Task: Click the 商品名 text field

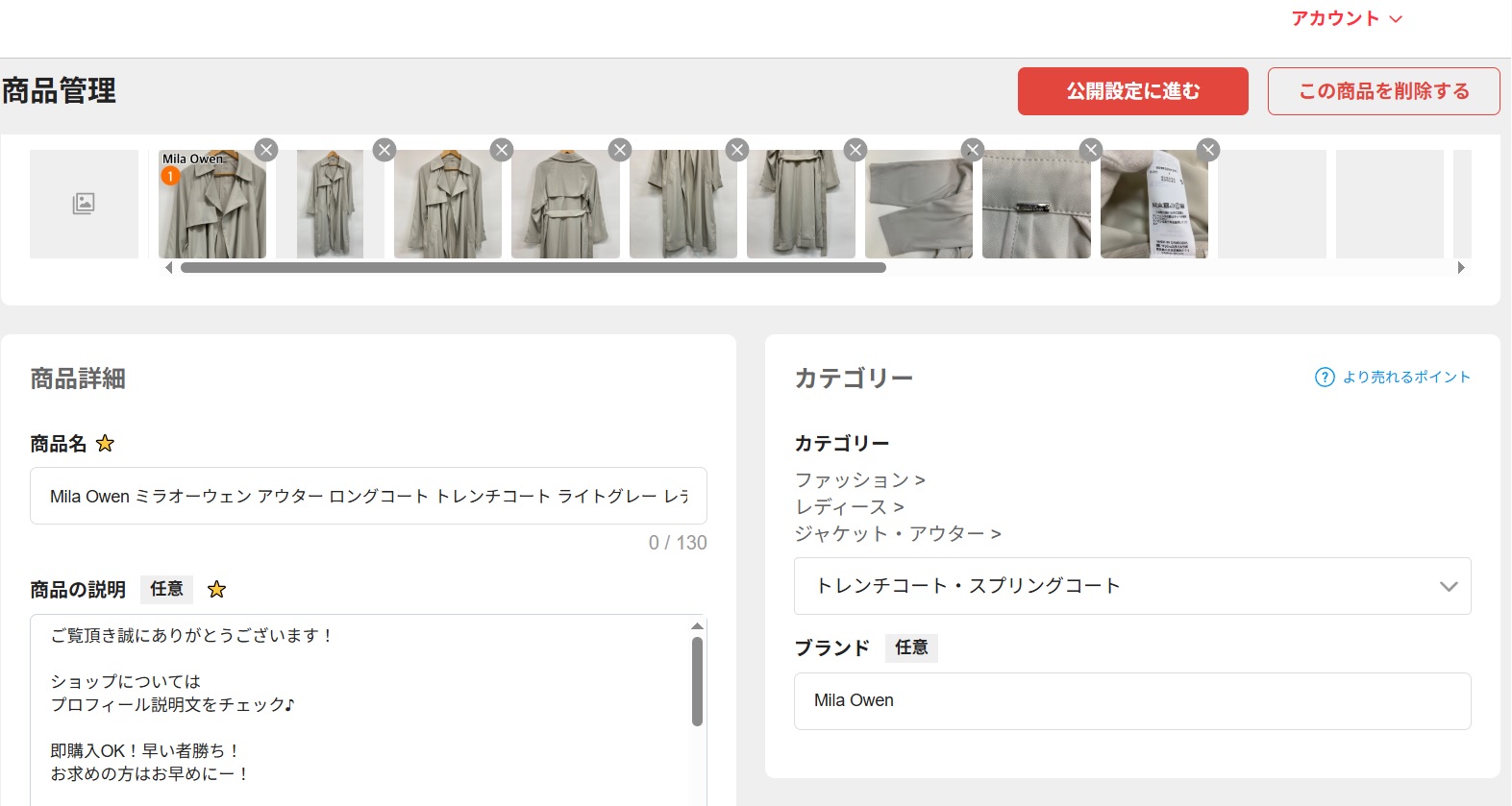Action: (368, 496)
